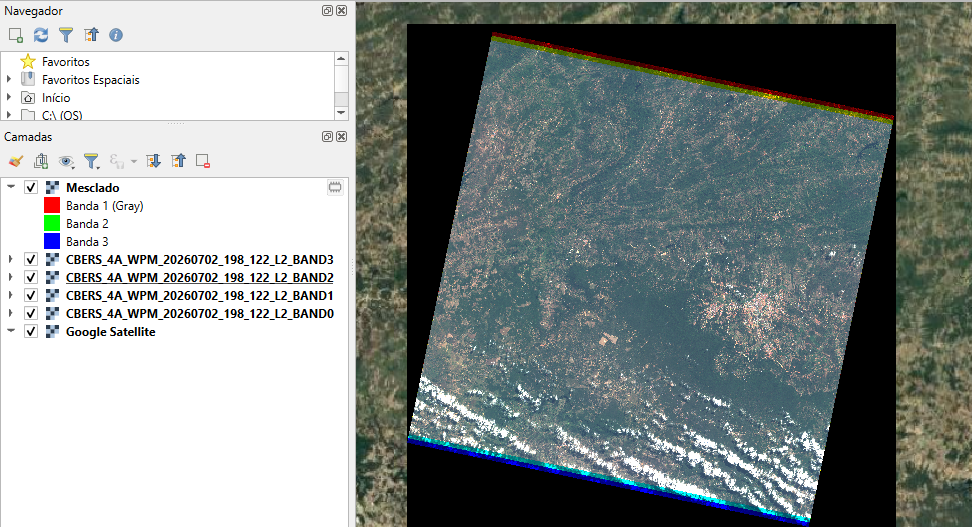Click the add group icon in Camadas

tap(41, 162)
